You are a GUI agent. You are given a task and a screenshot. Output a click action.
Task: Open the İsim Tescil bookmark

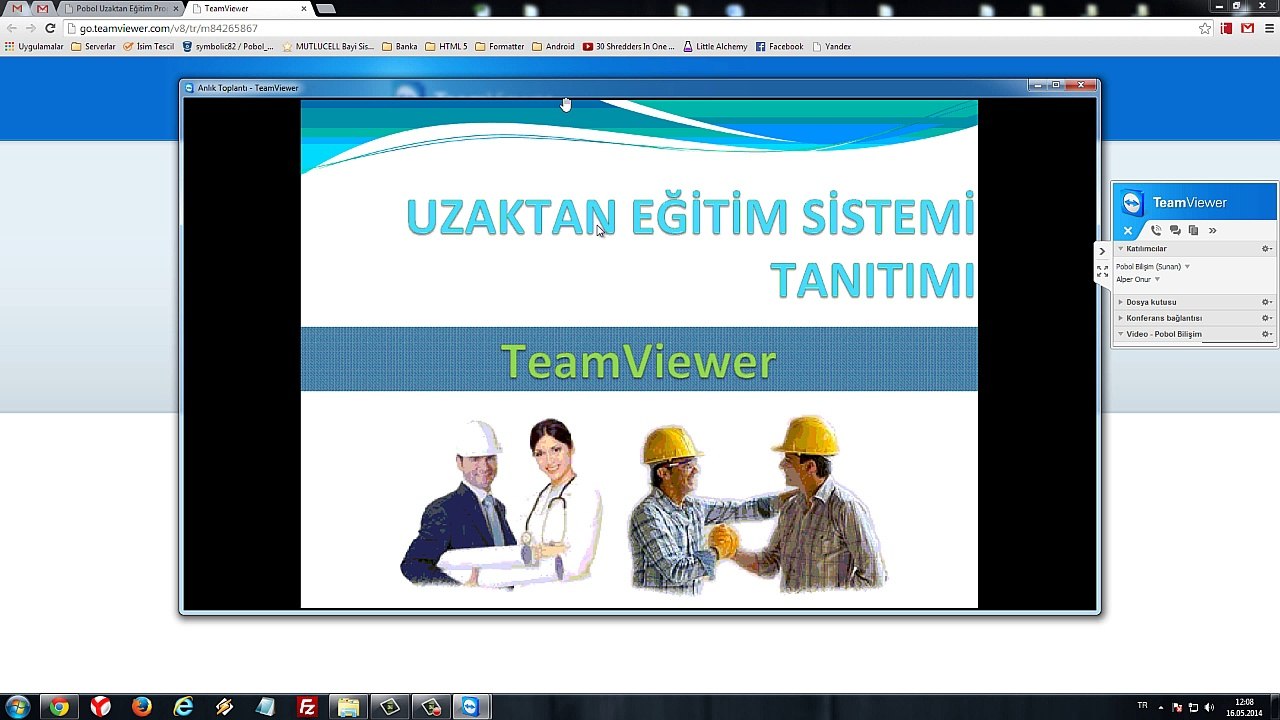point(148,46)
